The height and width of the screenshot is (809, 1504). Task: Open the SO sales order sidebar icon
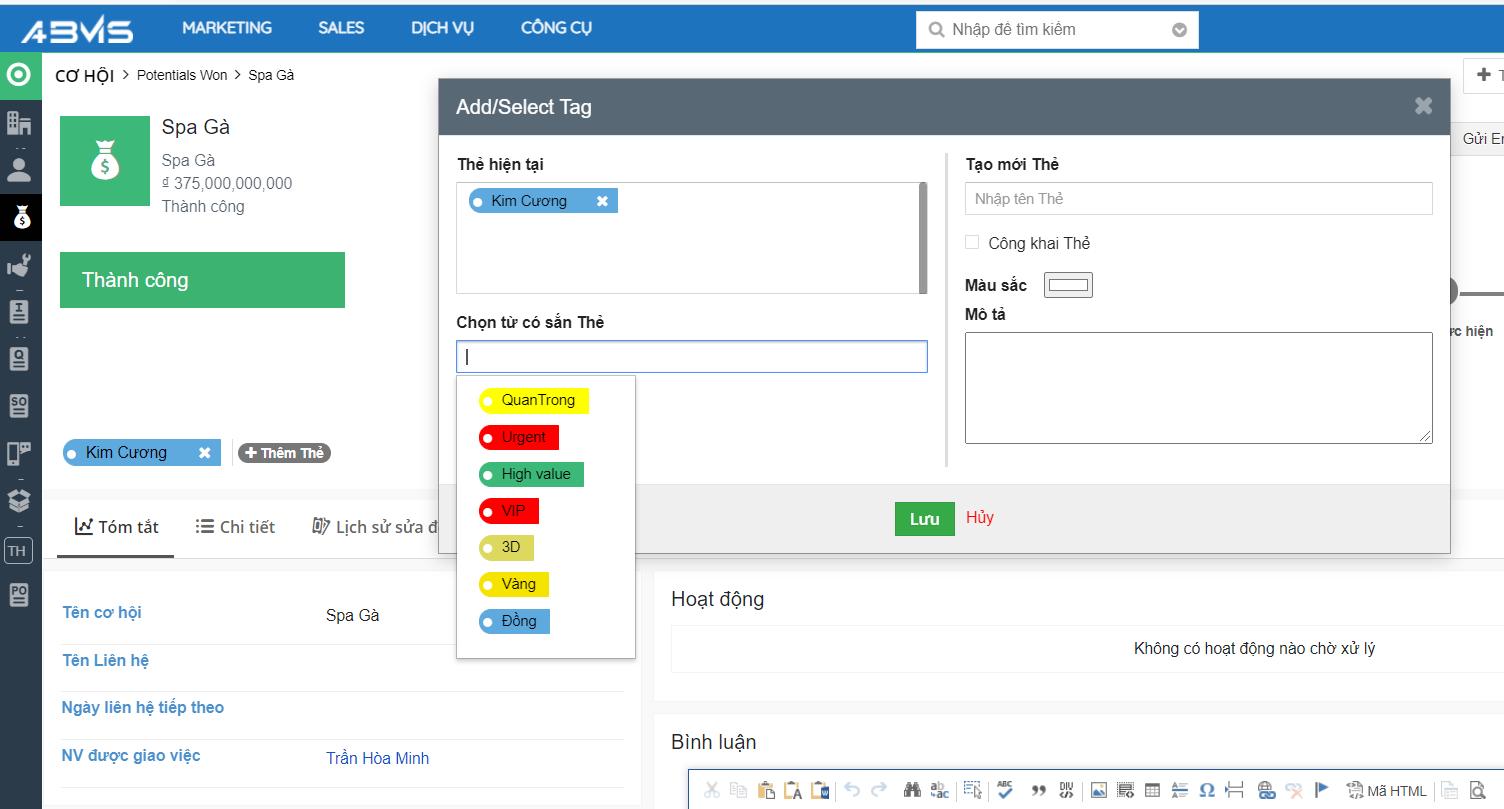pos(19,405)
